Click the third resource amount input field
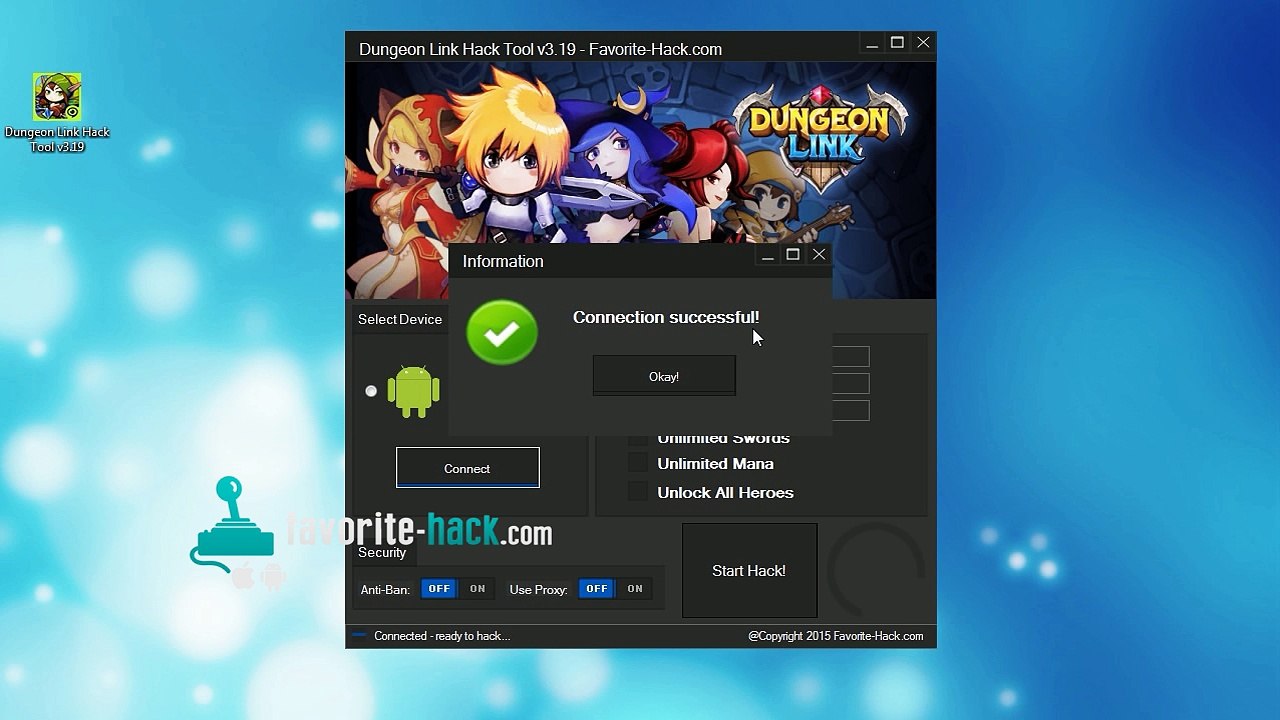 pos(851,411)
